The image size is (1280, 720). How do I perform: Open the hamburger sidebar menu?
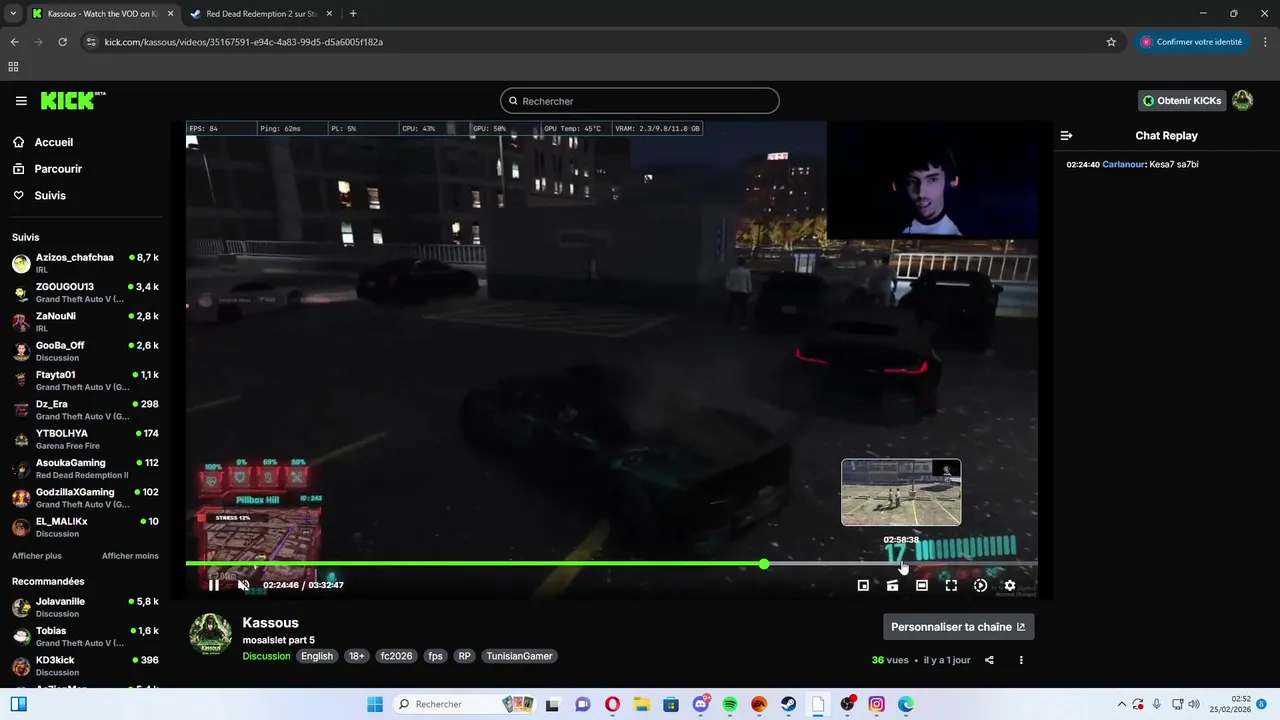[x=21, y=101]
